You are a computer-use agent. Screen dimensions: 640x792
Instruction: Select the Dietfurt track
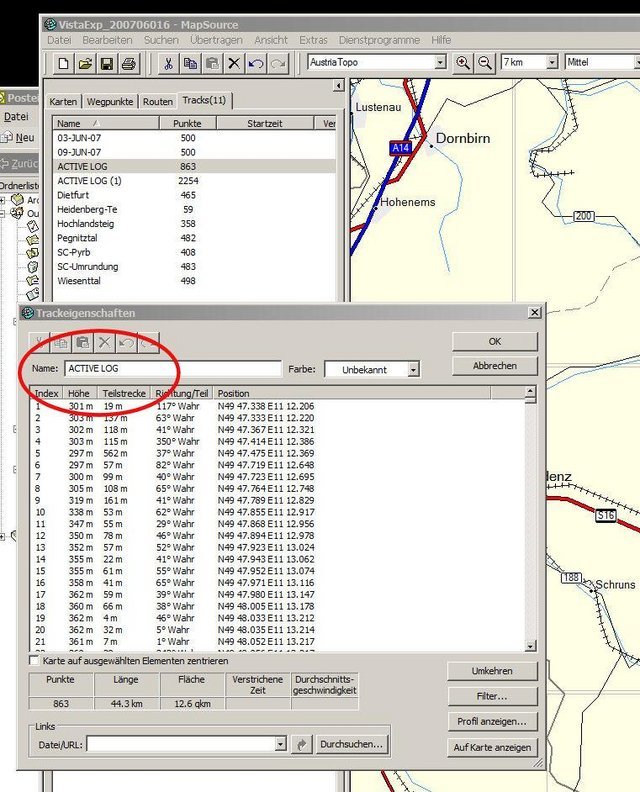194,195
